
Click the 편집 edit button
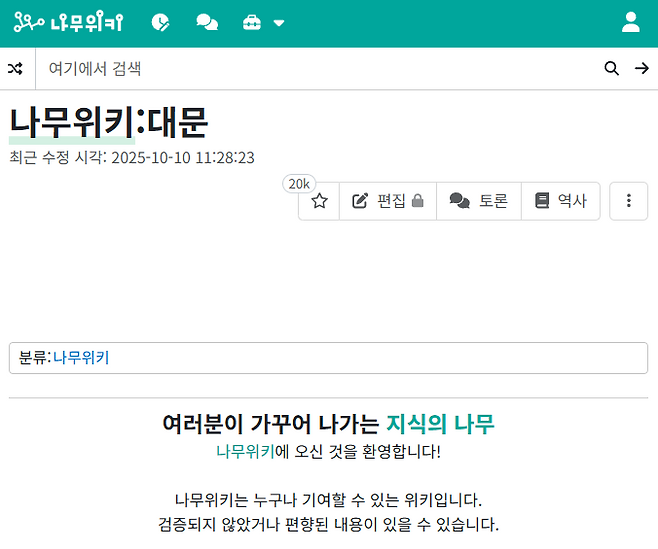click(x=388, y=201)
